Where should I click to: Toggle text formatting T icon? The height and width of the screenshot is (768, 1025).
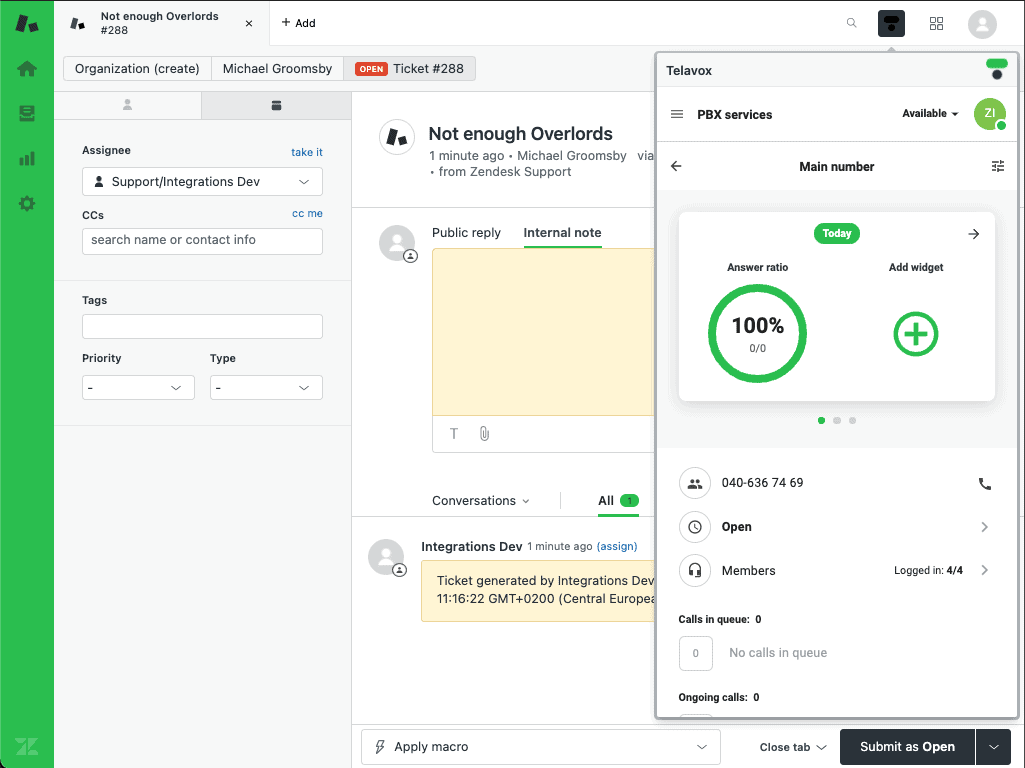point(454,433)
